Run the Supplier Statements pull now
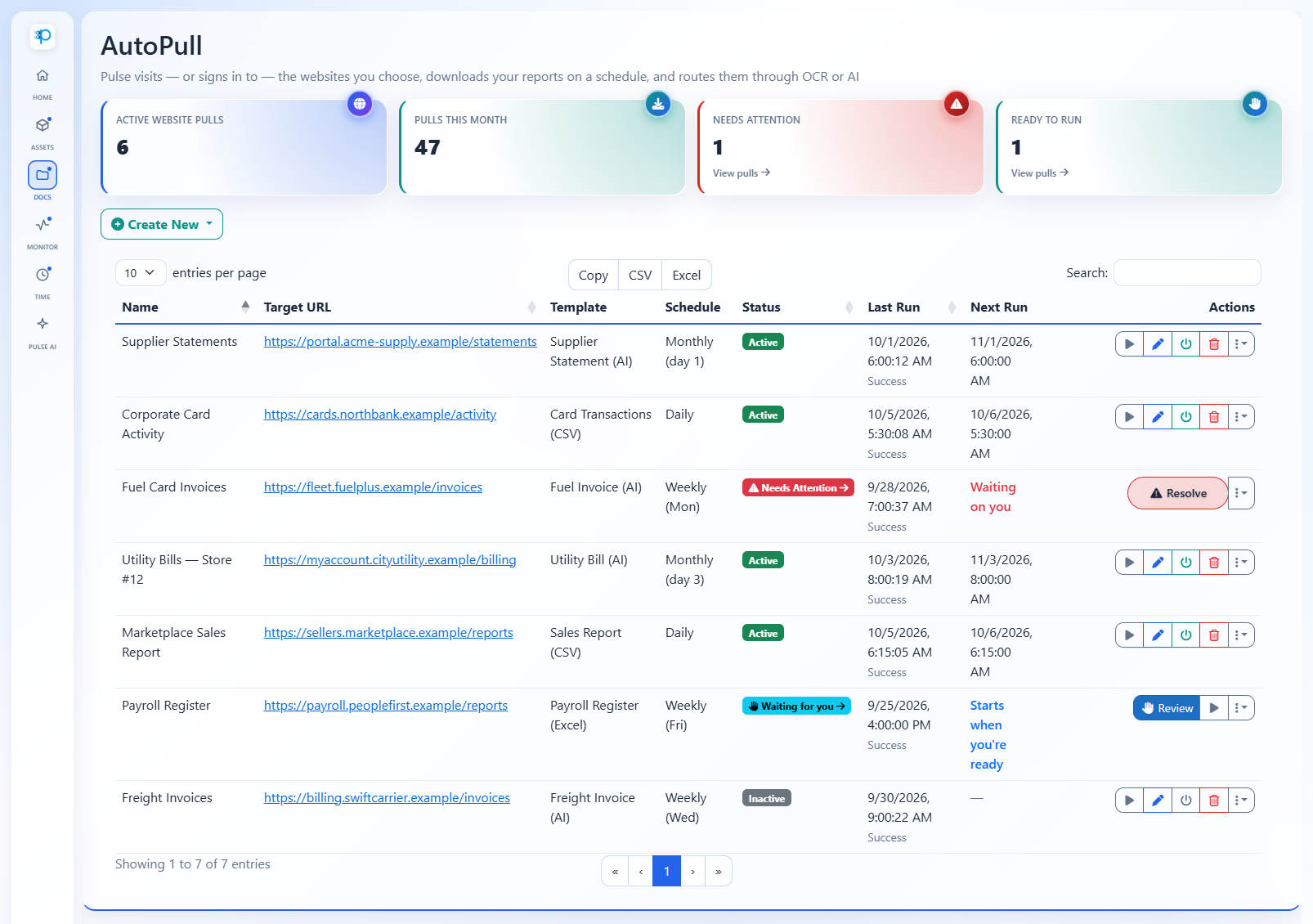The width and height of the screenshot is (1313, 924). pos(1129,344)
